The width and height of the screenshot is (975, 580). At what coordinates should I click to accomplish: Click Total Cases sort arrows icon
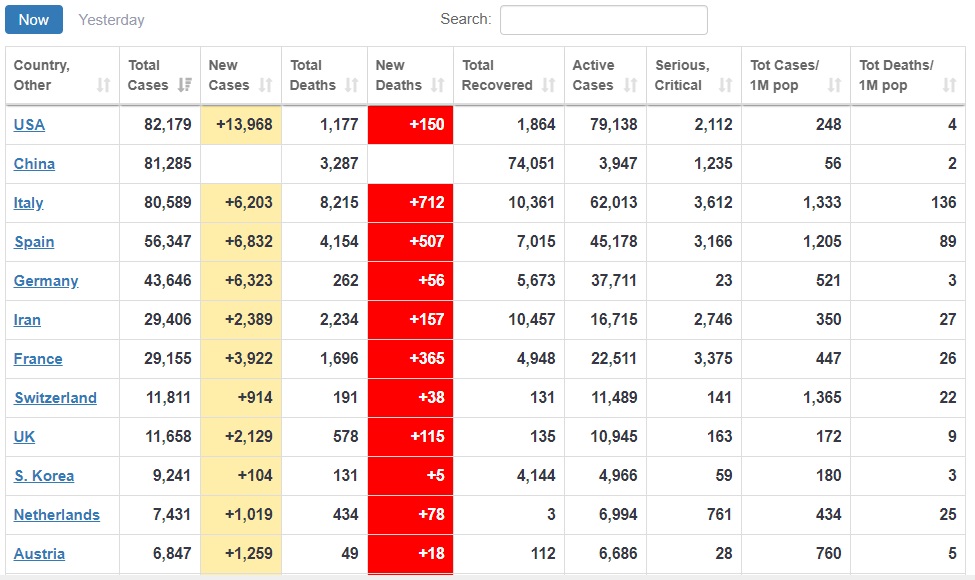pyautogui.click(x=185, y=85)
